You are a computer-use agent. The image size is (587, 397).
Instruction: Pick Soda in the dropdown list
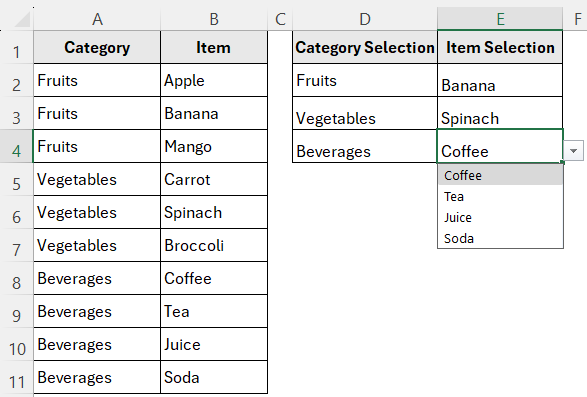tap(500, 239)
